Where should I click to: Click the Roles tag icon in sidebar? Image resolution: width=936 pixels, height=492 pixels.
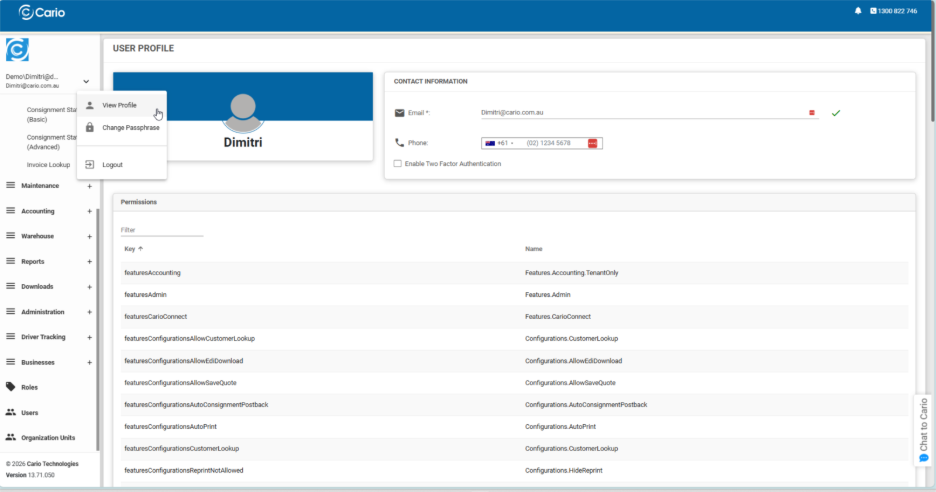click(x=11, y=387)
